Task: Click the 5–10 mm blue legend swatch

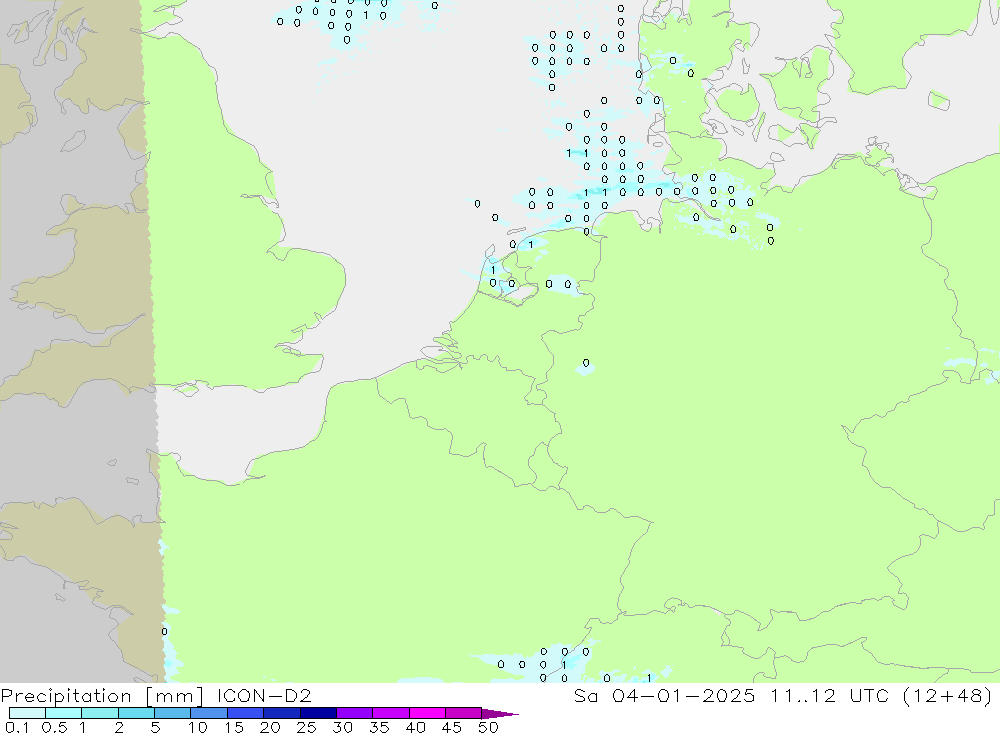Action: 172,713
